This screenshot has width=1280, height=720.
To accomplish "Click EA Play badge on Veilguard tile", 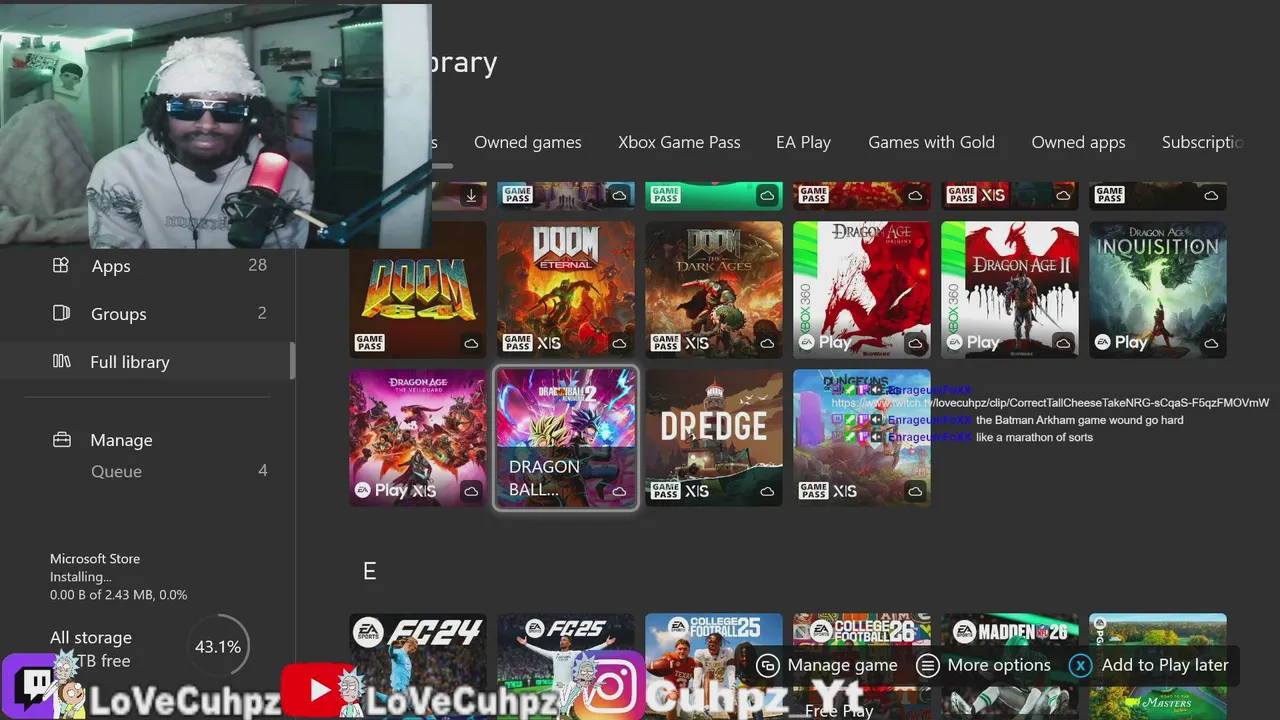I will click(x=381, y=491).
